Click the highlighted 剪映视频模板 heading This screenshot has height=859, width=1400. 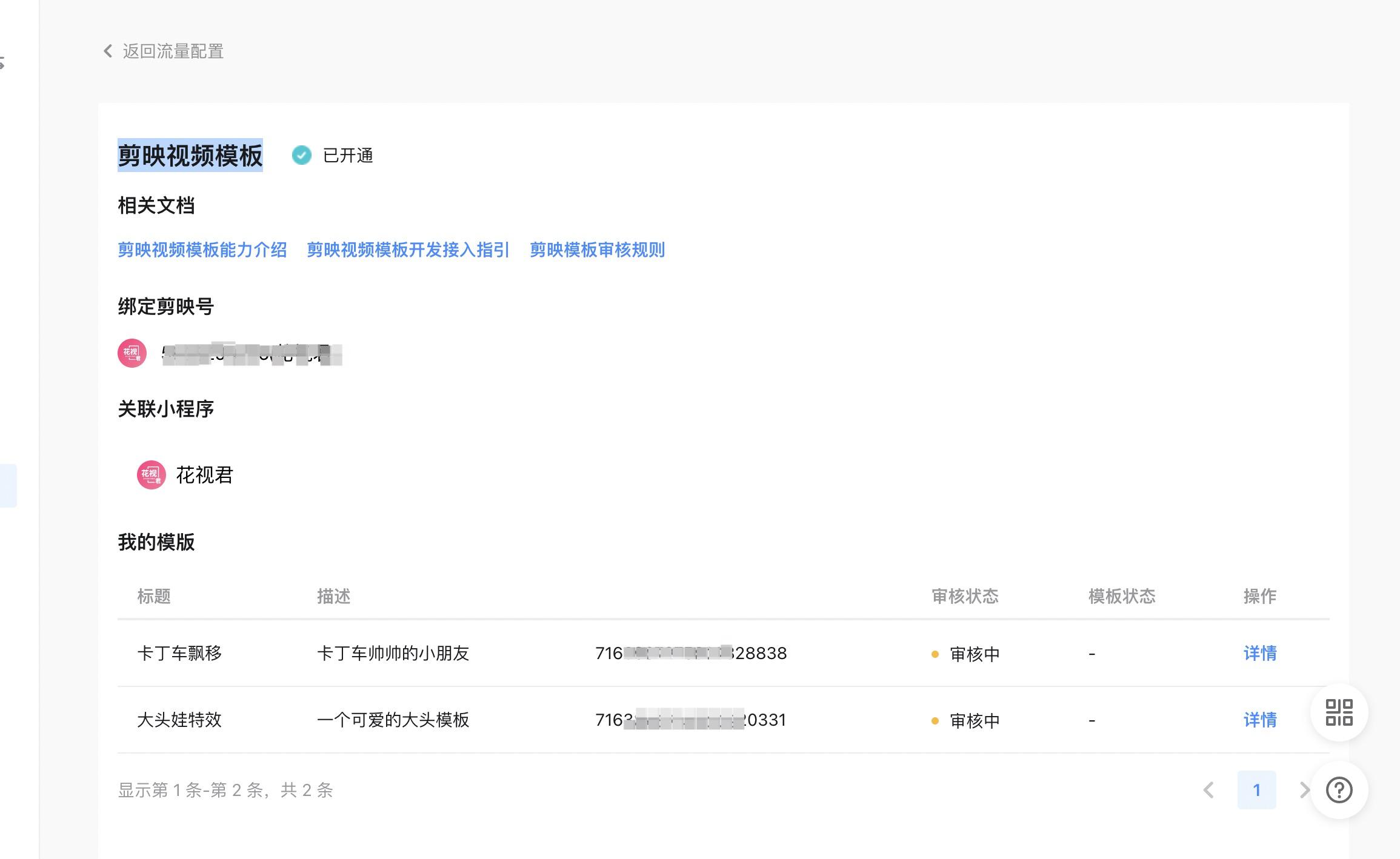coord(190,156)
